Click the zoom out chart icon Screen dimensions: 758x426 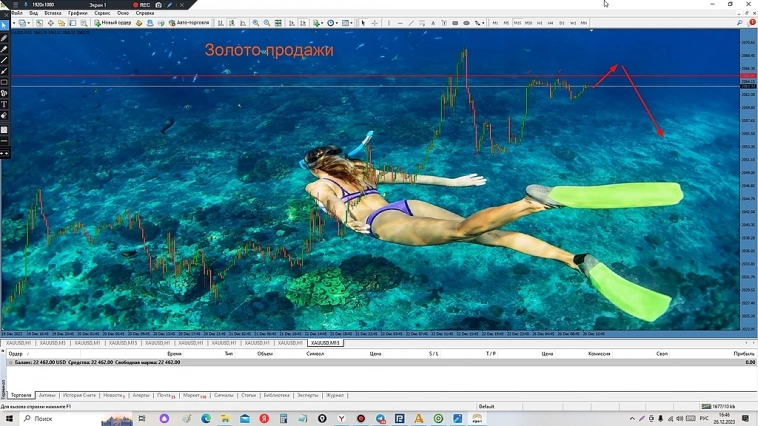pyautogui.click(x=267, y=23)
